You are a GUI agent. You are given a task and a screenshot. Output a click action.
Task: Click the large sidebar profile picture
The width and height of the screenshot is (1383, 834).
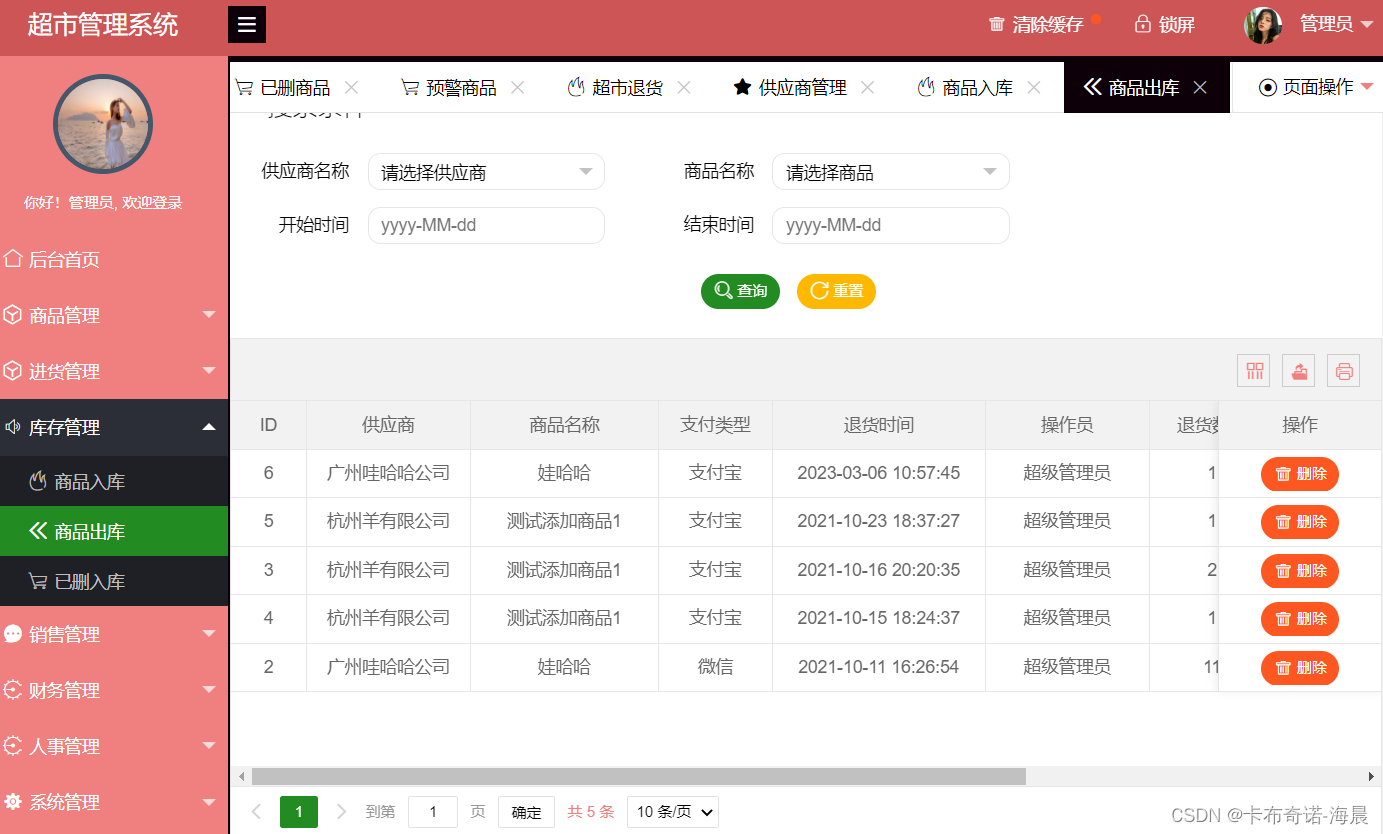[x=103, y=124]
